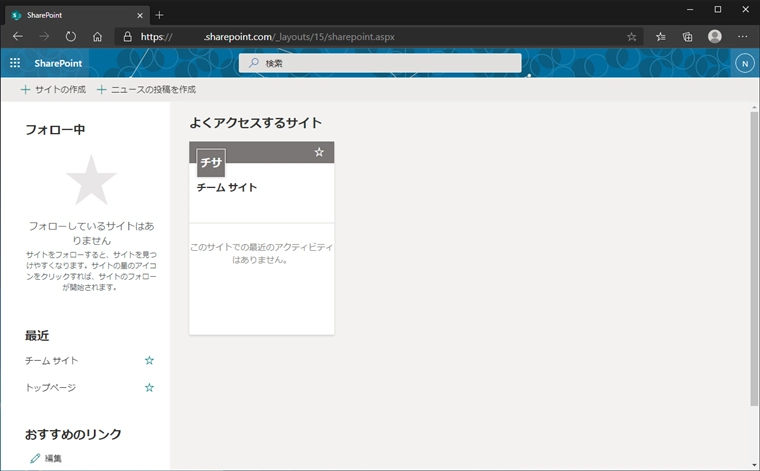Select the SharePoint browser tab

78,15
